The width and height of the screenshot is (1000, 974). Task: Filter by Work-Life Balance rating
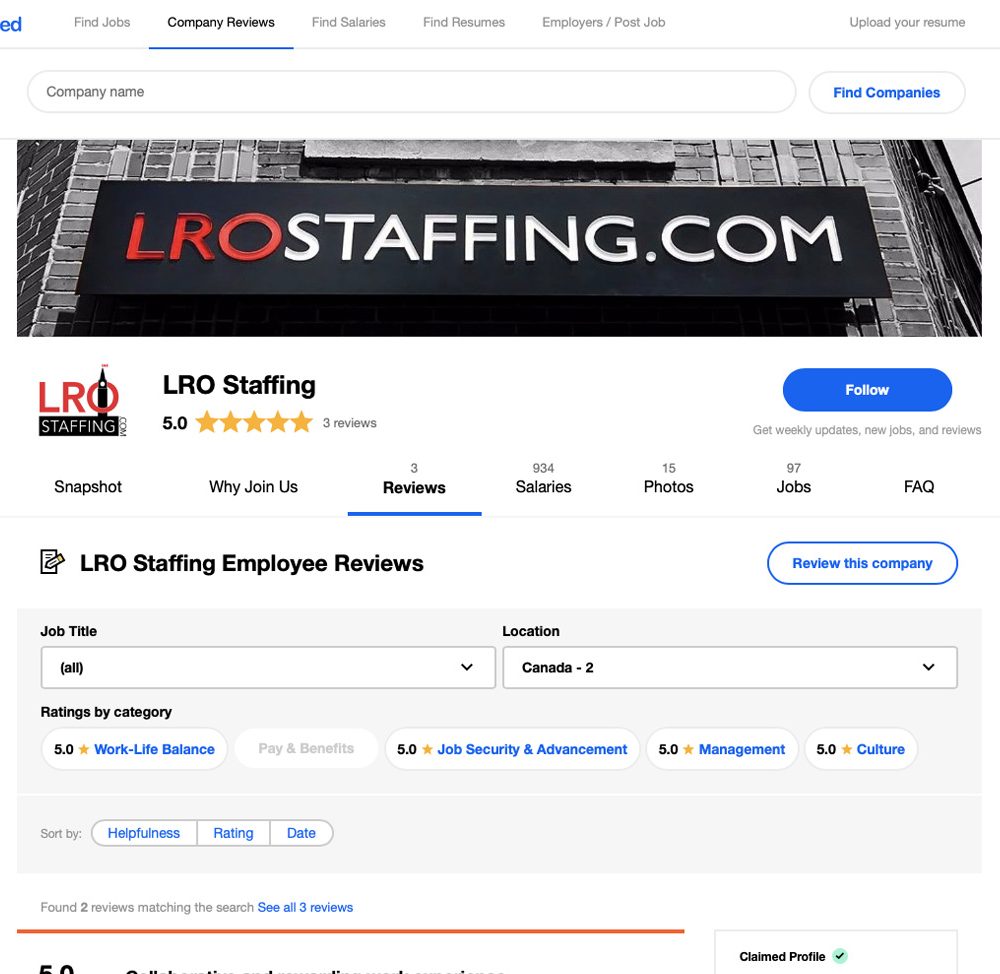134,749
